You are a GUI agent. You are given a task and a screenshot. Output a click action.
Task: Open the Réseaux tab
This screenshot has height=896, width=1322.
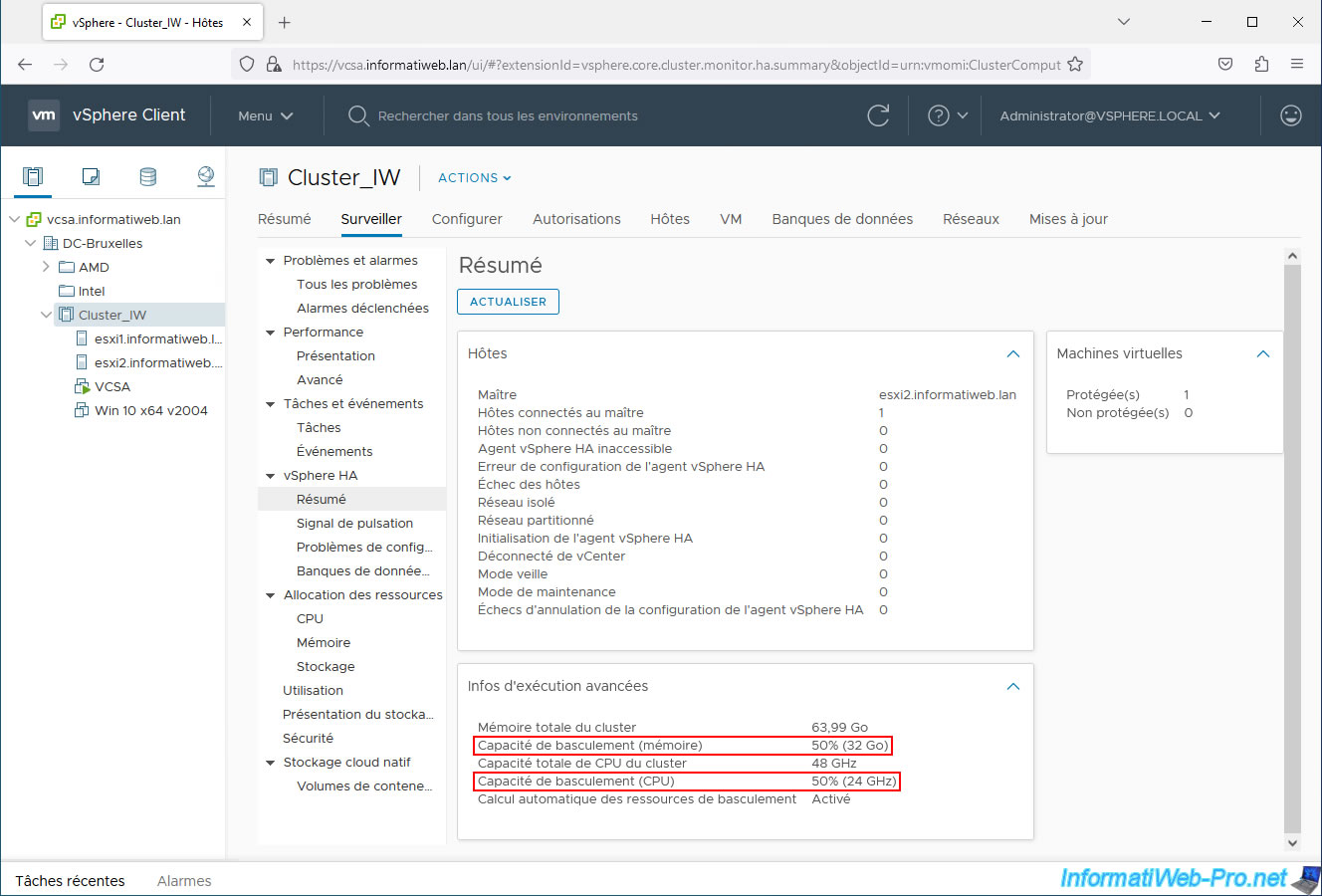point(971,219)
